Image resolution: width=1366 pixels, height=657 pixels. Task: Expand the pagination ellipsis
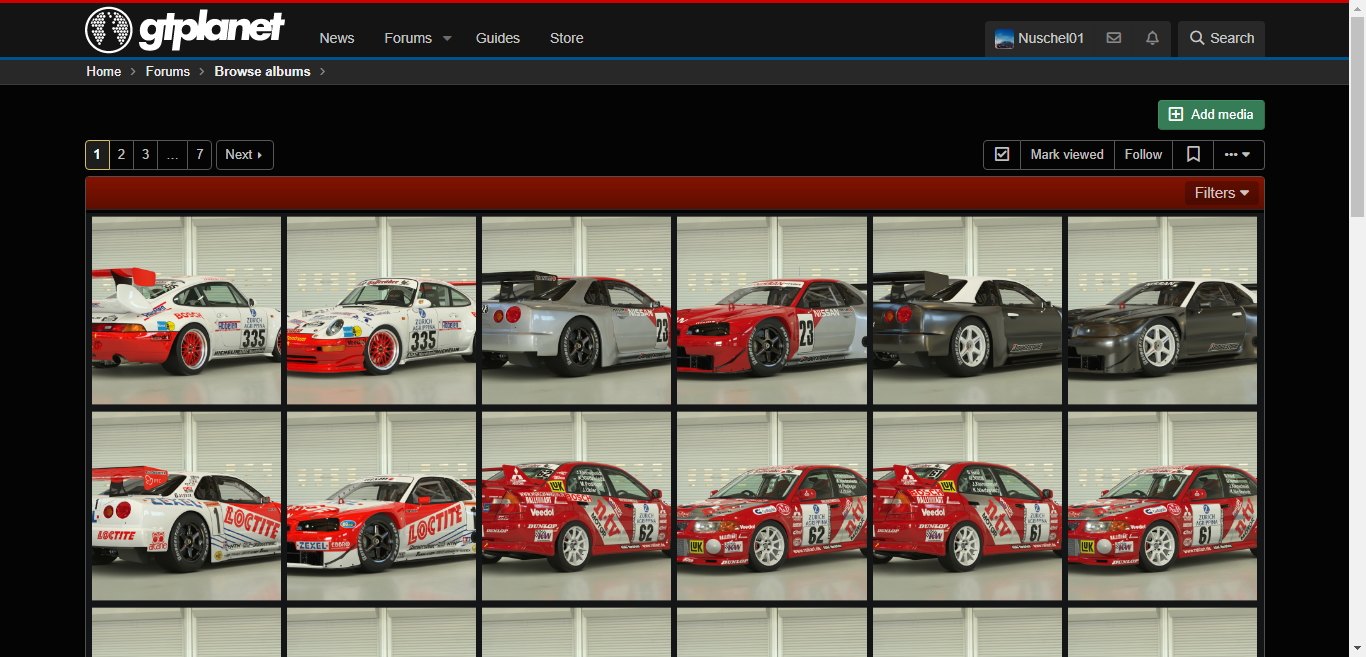173,155
